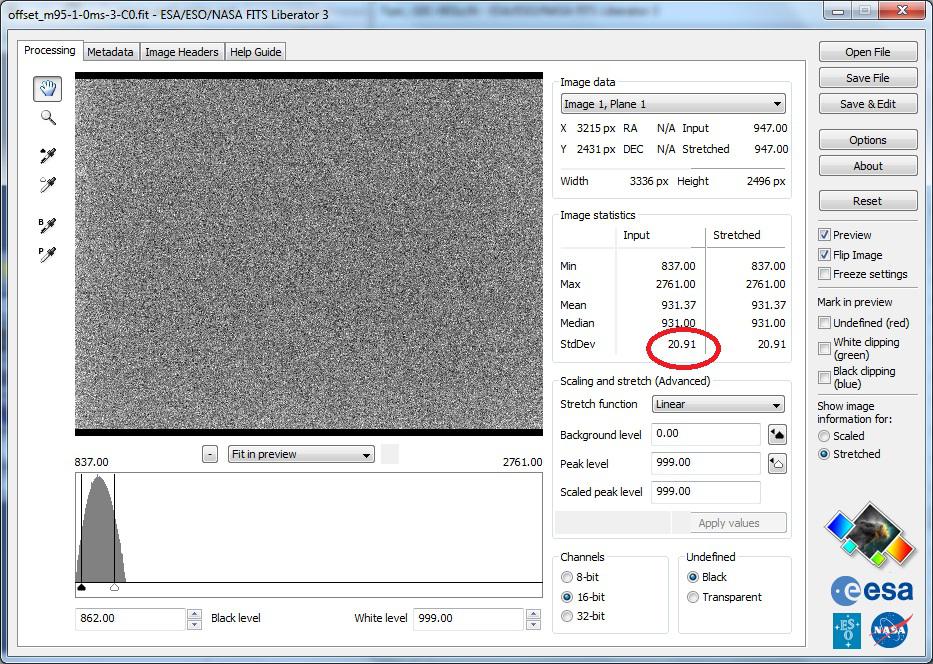Image resolution: width=933 pixels, height=664 pixels.
Task: Open the Options dialog
Action: [x=868, y=140]
